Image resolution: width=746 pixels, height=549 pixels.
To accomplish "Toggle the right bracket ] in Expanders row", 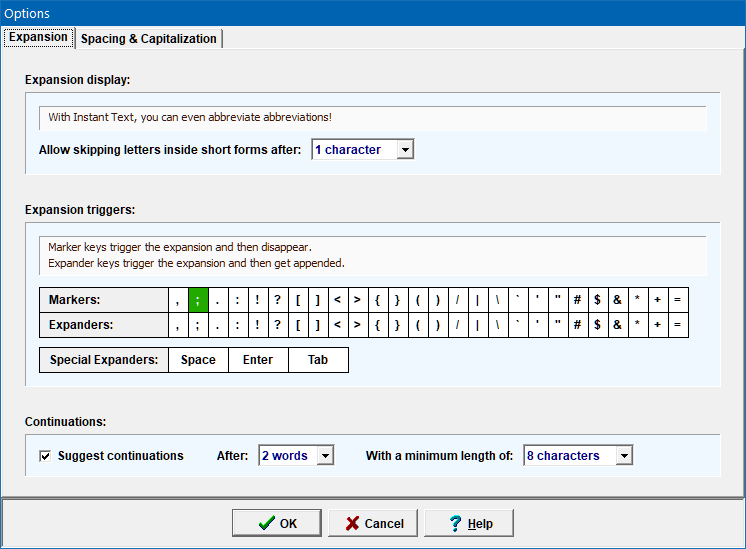I will (318, 325).
